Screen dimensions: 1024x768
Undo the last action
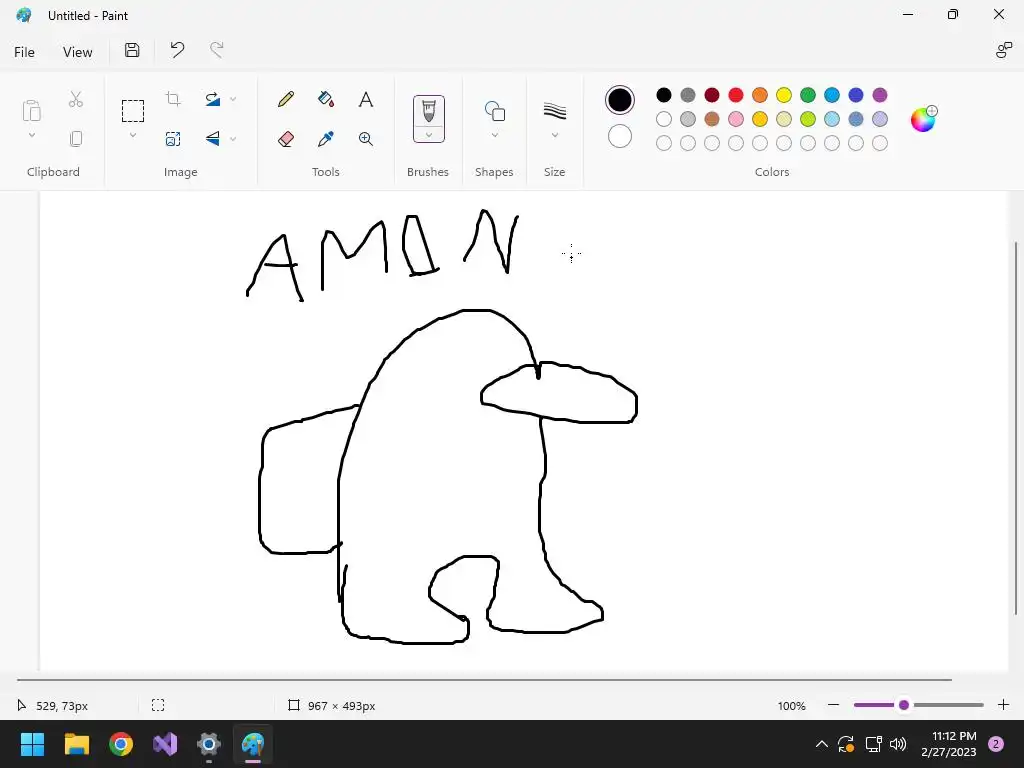tap(177, 50)
